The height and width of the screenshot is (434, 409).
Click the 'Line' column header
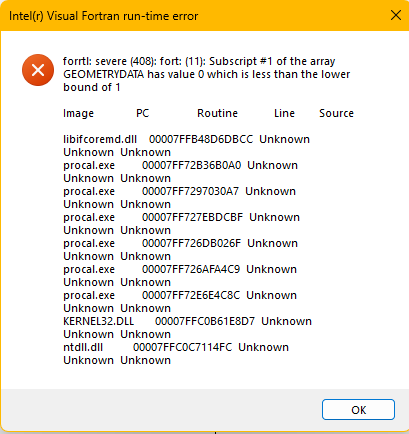click(x=284, y=113)
